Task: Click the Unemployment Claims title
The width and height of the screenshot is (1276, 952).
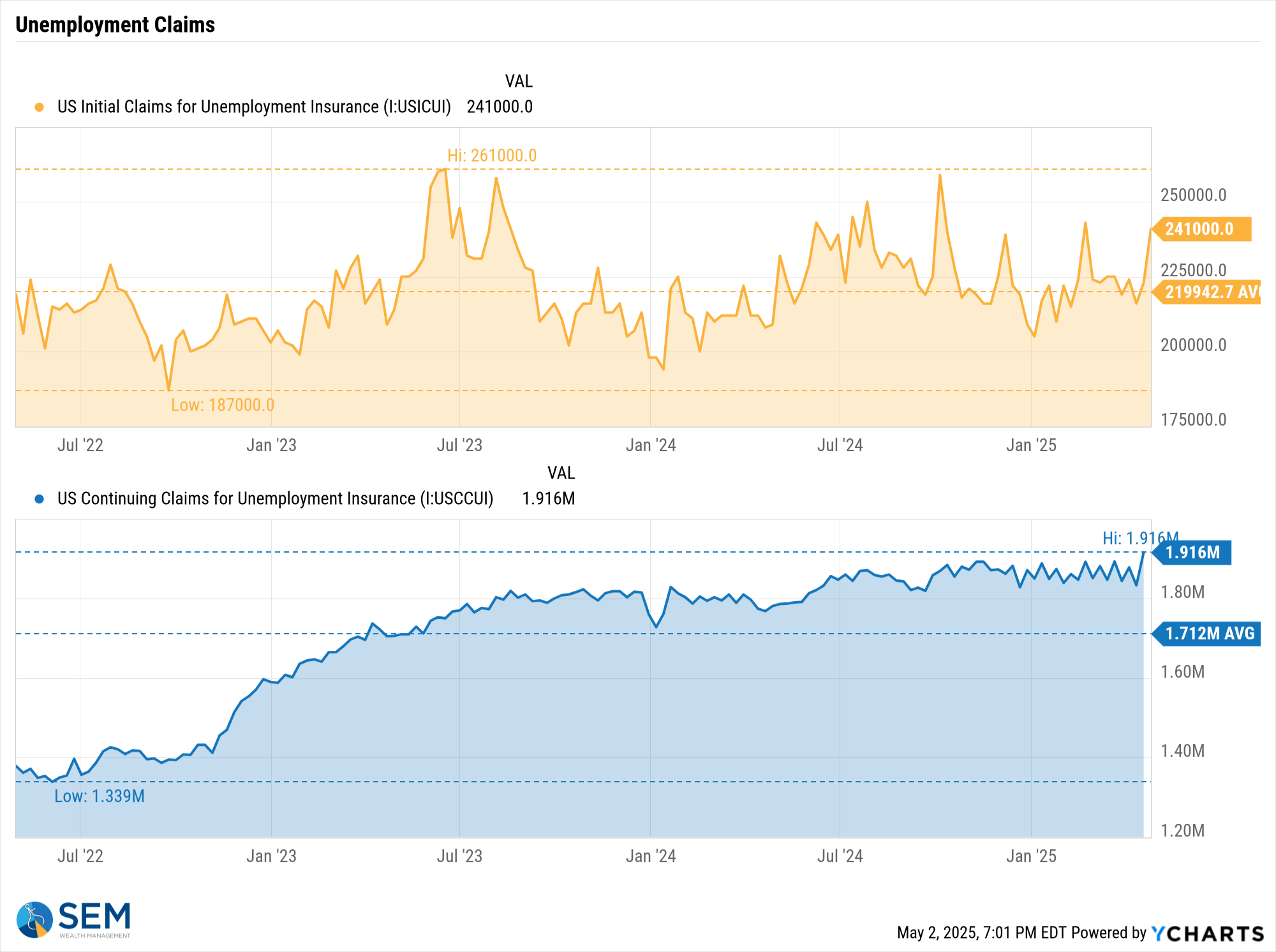Action: pyautogui.click(x=115, y=25)
